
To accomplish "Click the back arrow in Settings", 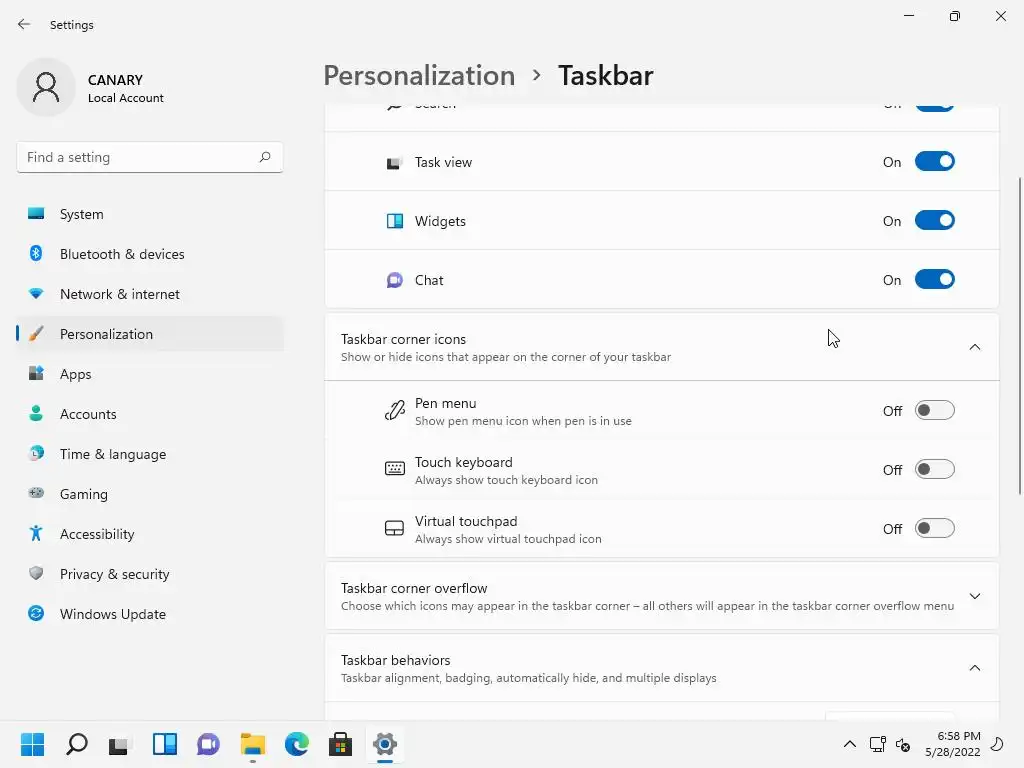I will point(24,24).
